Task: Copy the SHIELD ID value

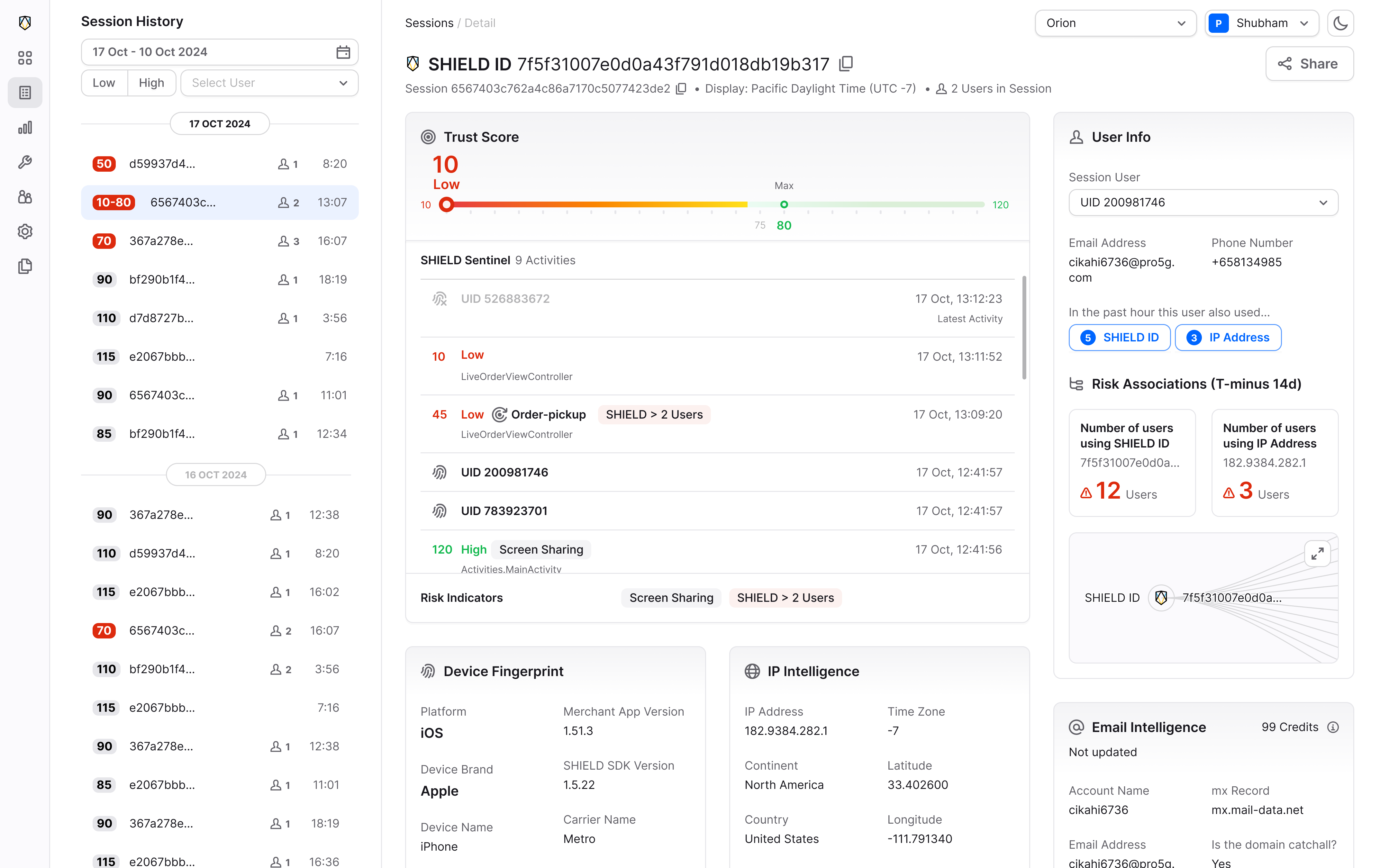Action: (846, 64)
